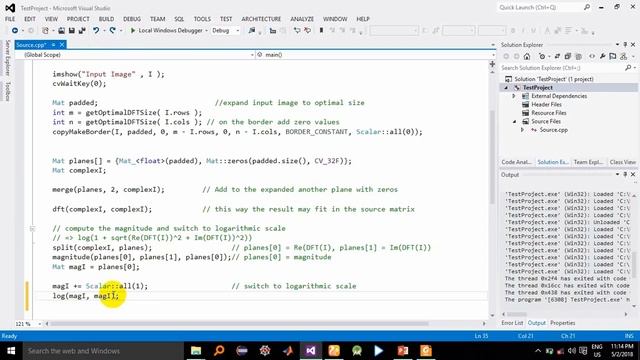
Task: Open the PROJECT menu
Action: tap(78, 19)
